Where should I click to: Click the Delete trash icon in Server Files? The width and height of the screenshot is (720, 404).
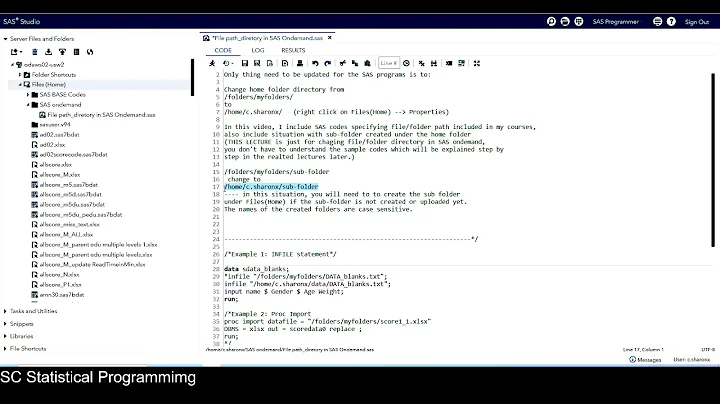coord(34,52)
